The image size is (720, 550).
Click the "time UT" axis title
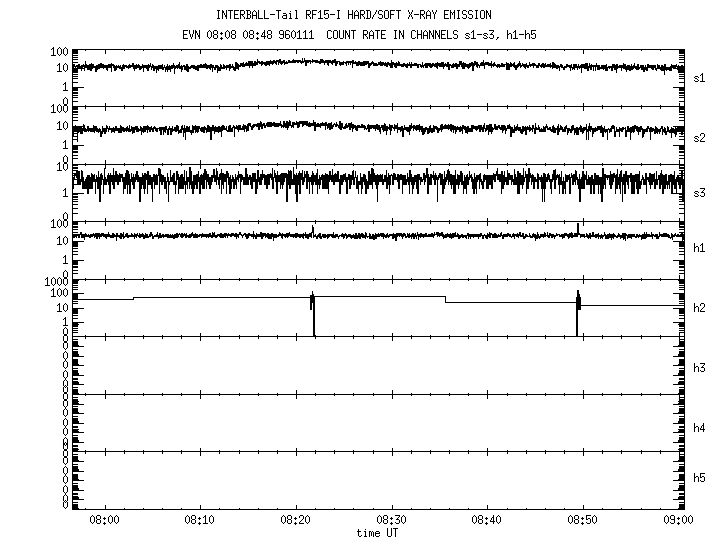click(379, 533)
